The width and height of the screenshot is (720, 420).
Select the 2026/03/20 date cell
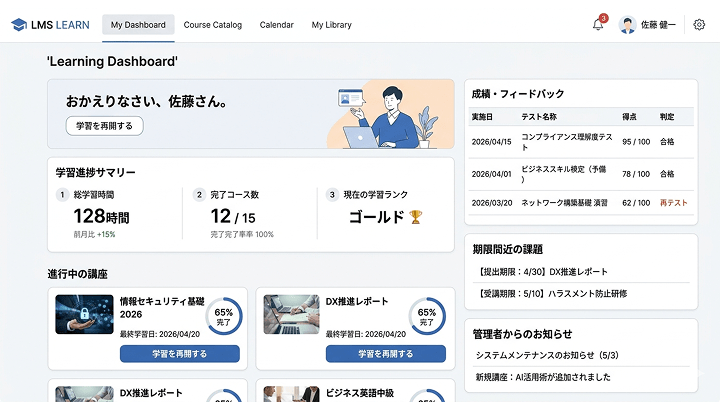(x=492, y=203)
